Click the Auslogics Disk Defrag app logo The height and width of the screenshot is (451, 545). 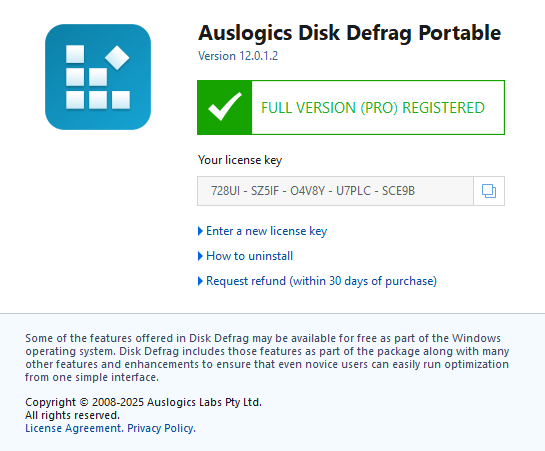coord(98,77)
